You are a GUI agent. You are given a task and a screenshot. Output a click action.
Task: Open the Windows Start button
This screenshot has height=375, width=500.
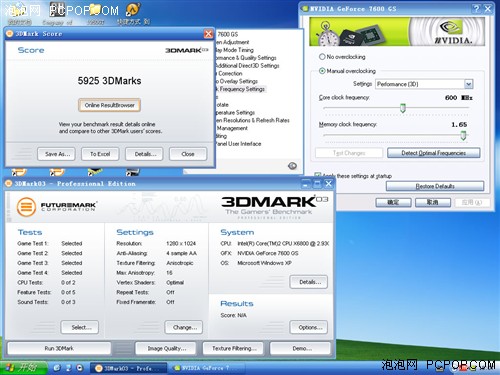click(x=23, y=367)
